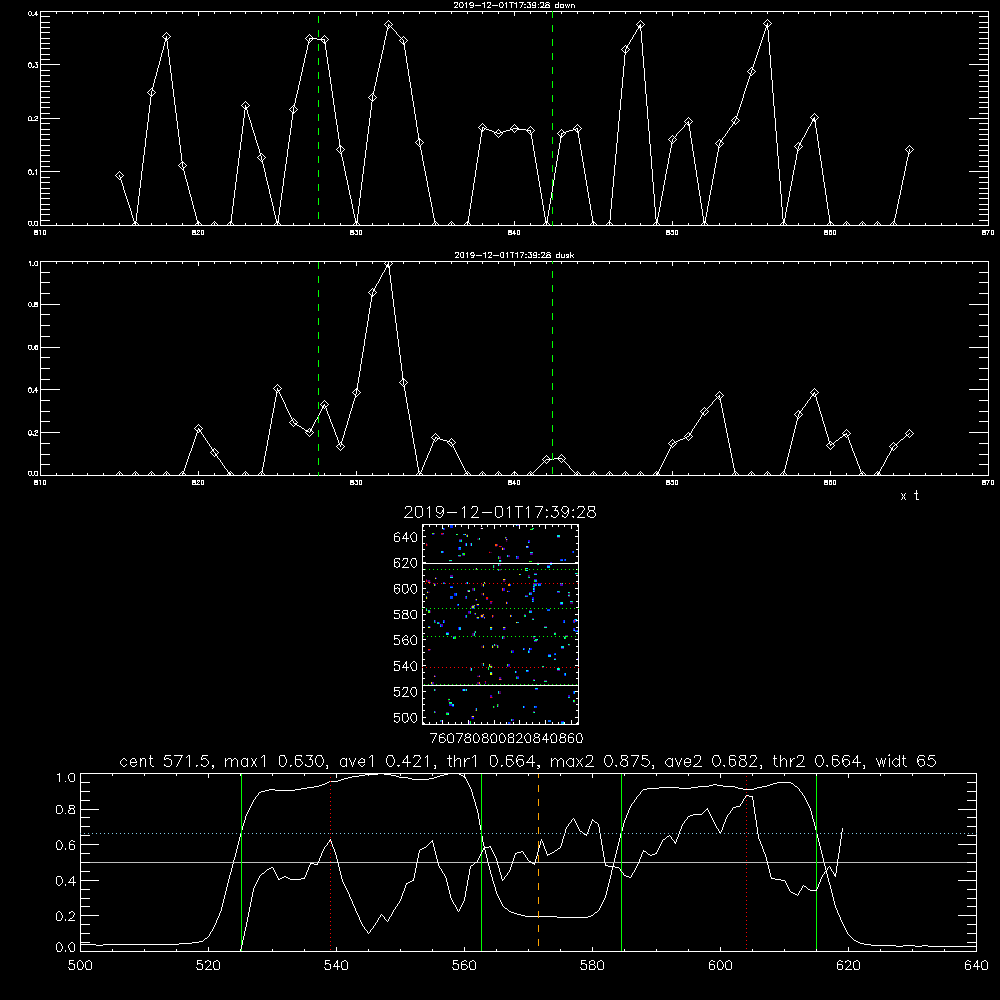Click the white solid line at 620 in the scatter image
The width and height of the screenshot is (1000, 1000).
(501, 563)
